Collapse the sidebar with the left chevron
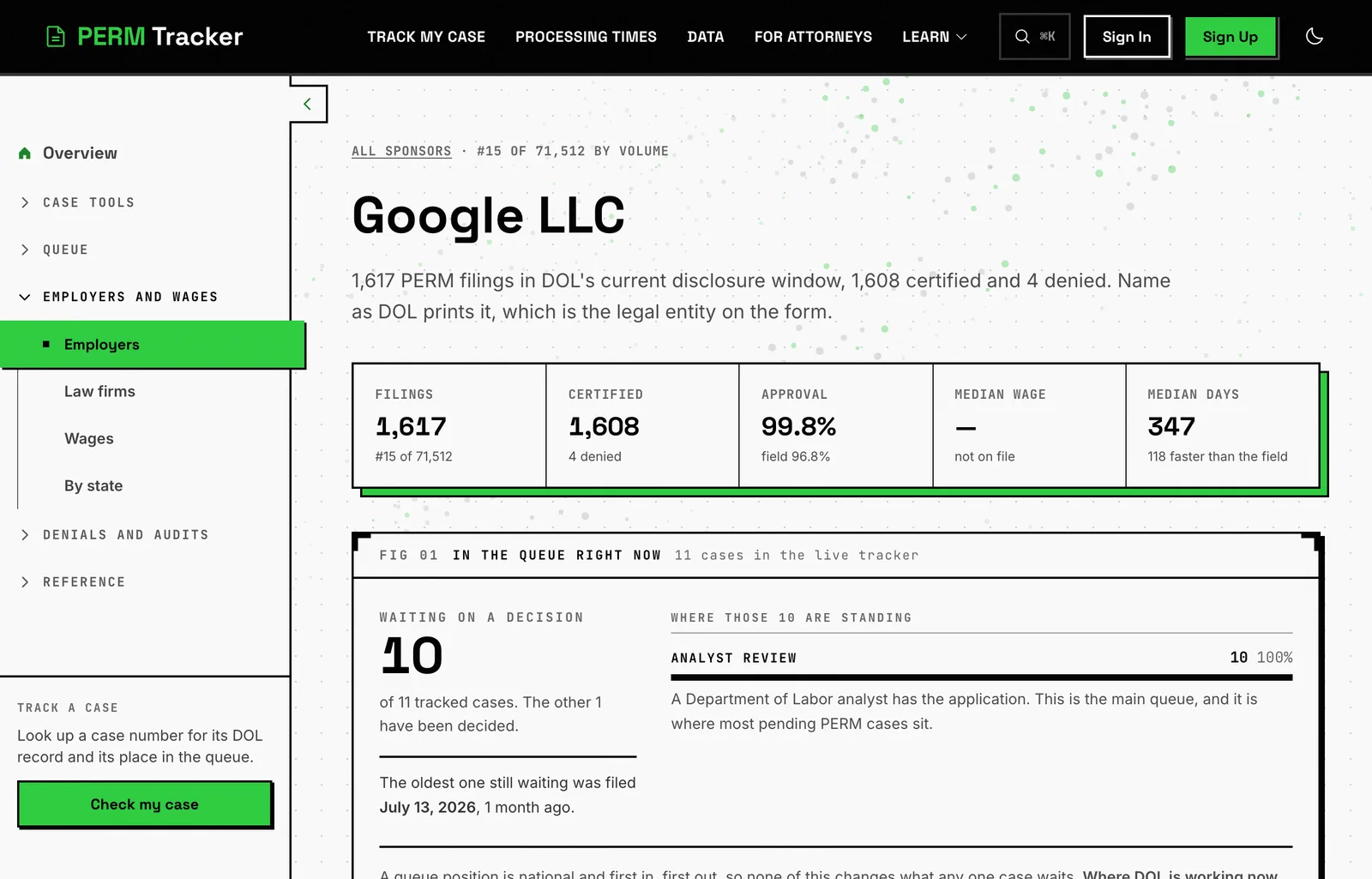Image resolution: width=1372 pixels, height=879 pixels. pyautogui.click(x=307, y=104)
